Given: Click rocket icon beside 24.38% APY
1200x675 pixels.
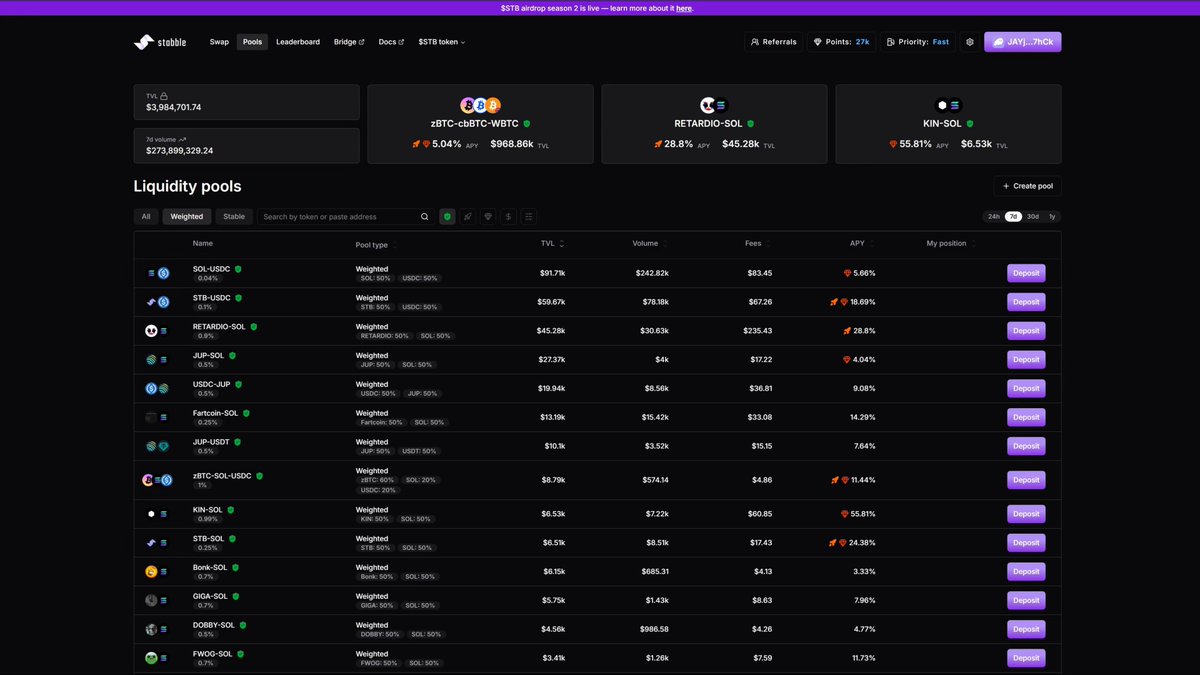Looking at the screenshot, I should (x=833, y=543).
